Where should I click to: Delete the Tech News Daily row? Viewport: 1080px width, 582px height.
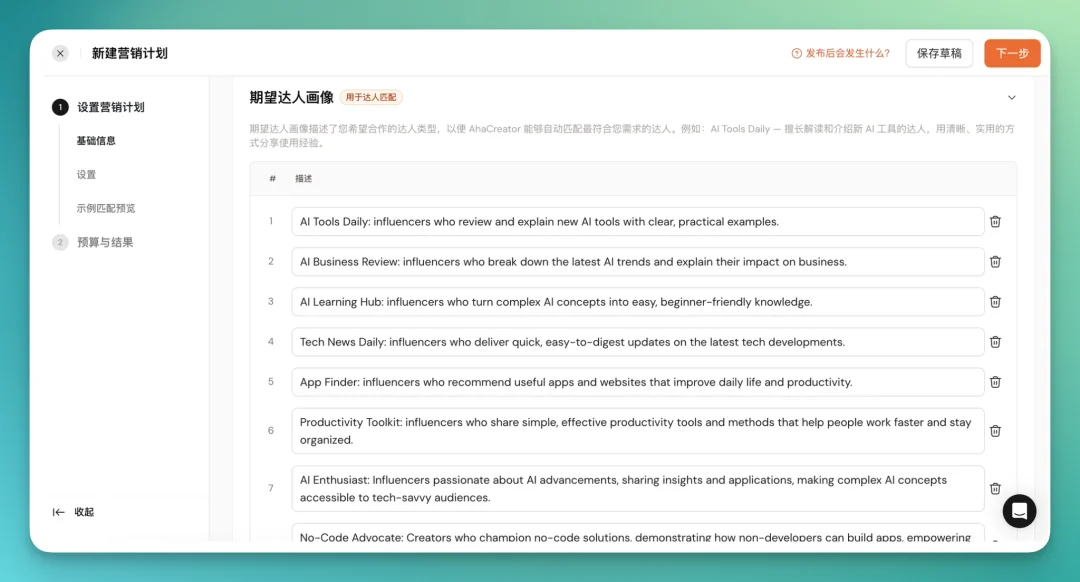pos(995,341)
